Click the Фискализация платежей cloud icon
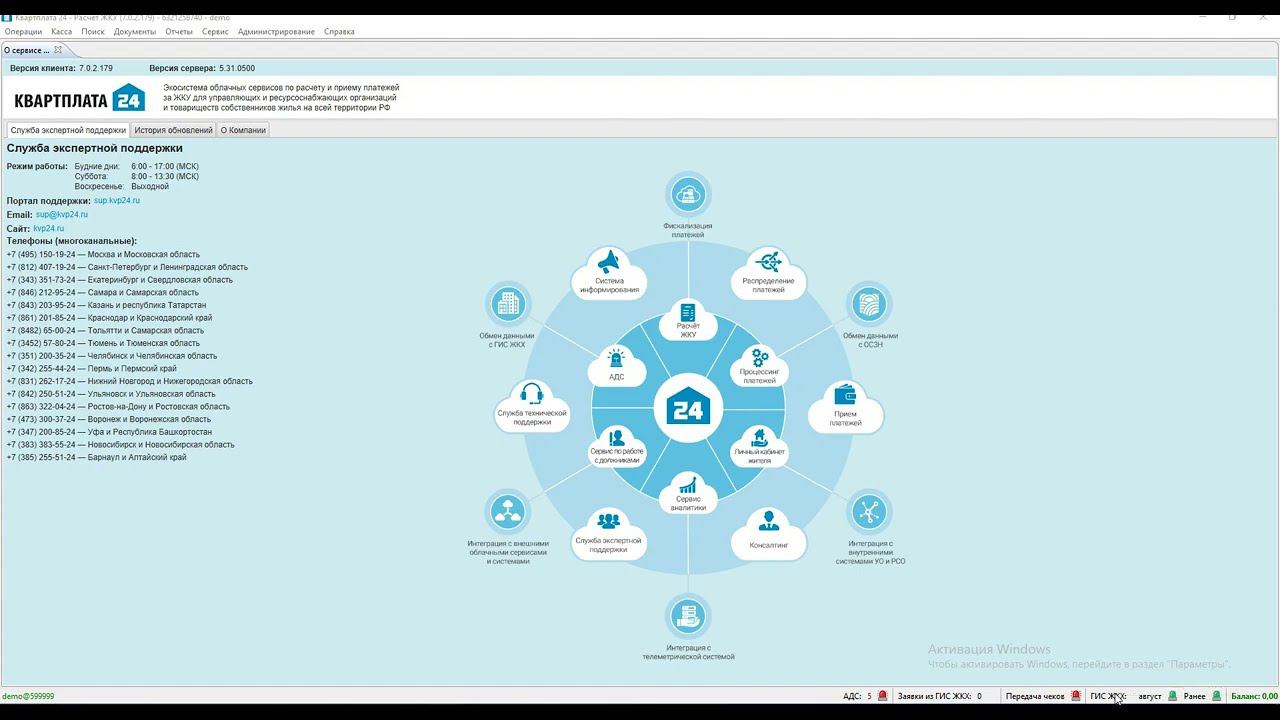Viewport: 1280px width, 720px height. 688,194
